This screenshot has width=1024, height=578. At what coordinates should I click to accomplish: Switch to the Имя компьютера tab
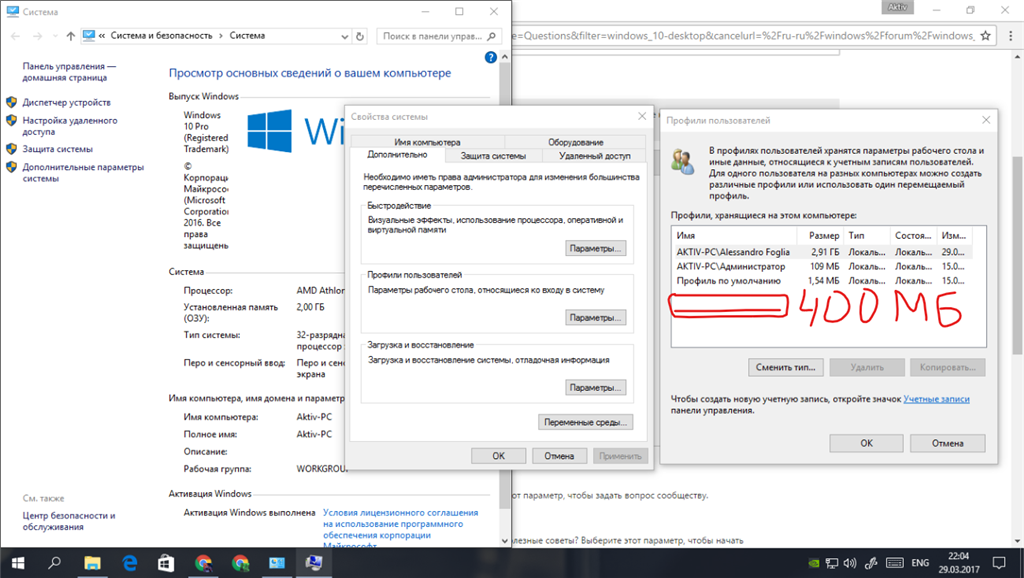tap(427, 142)
